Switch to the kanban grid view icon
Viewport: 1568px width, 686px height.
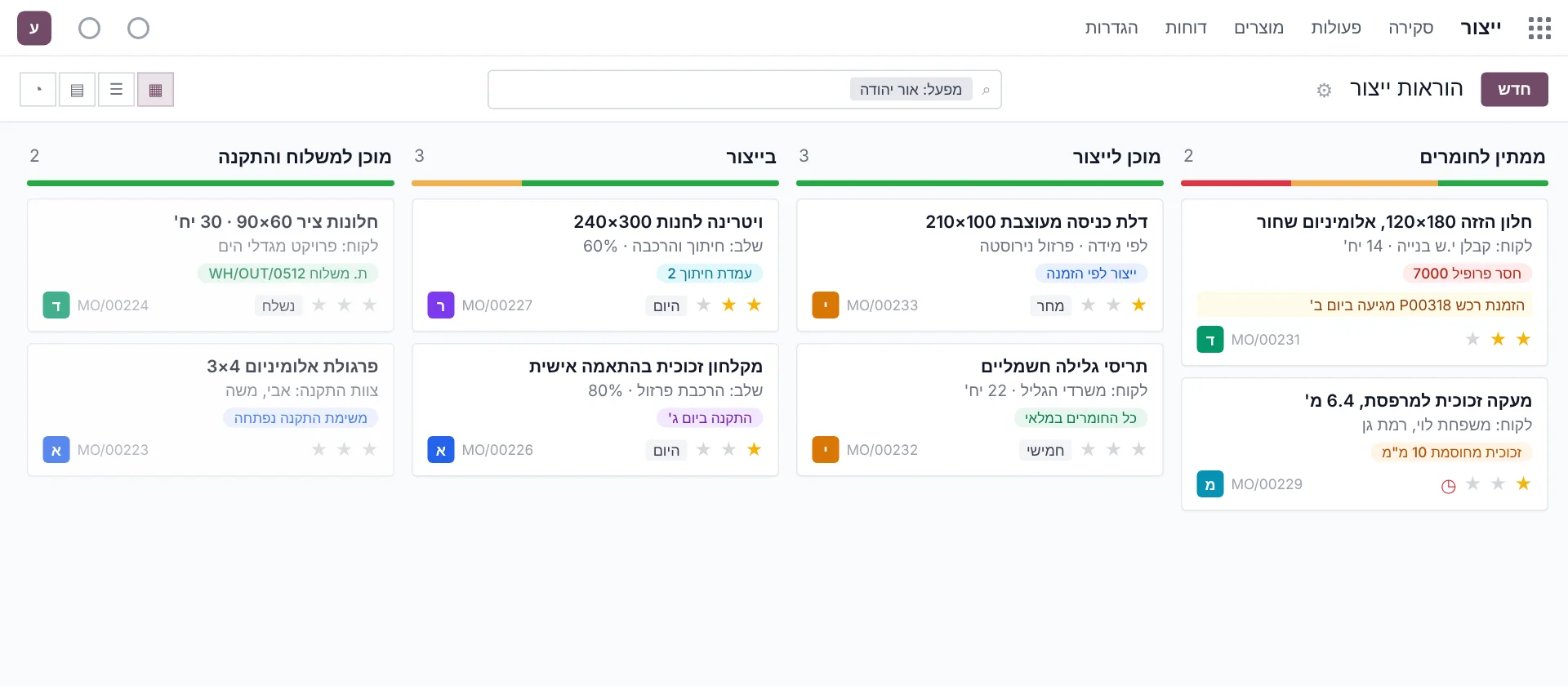[155, 90]
